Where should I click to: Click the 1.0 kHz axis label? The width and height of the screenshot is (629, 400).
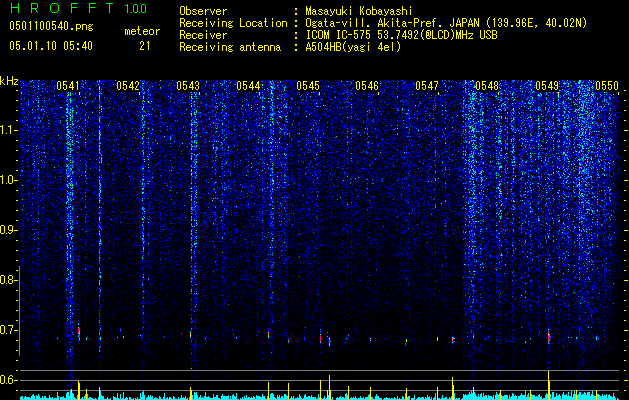pyautogui.click(x=9, y=180)
